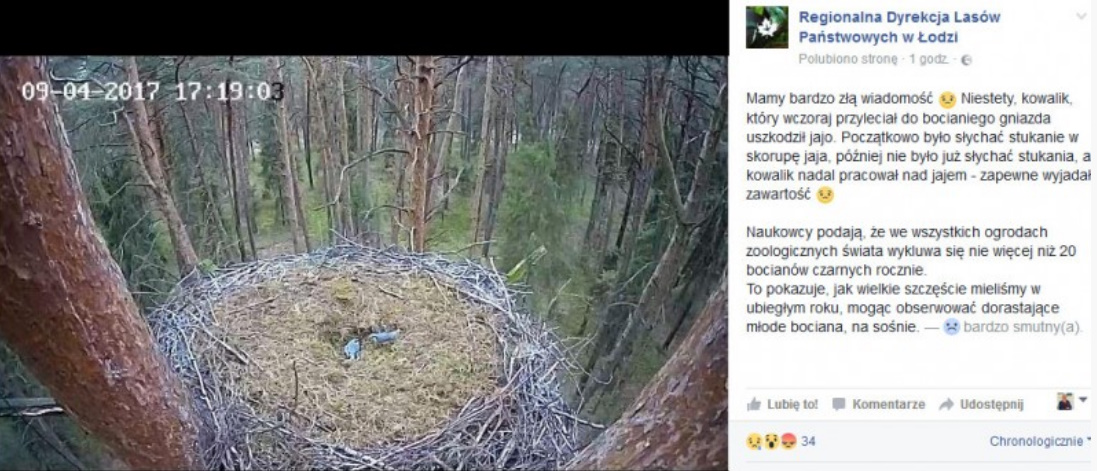Open post options chevron at top right
The image size is (1097, 471).
(x=1082, y=15)
